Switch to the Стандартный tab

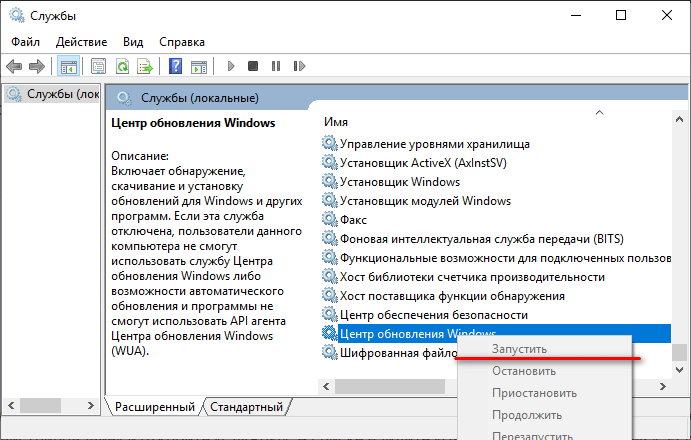click(x=246, y=407)
